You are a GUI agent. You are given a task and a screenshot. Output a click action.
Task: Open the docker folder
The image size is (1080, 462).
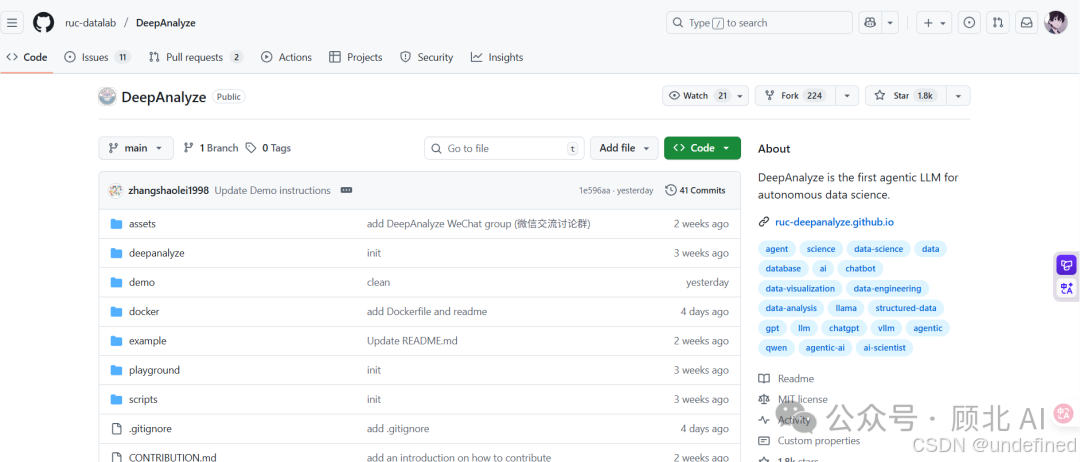click(x=144, y=311)
